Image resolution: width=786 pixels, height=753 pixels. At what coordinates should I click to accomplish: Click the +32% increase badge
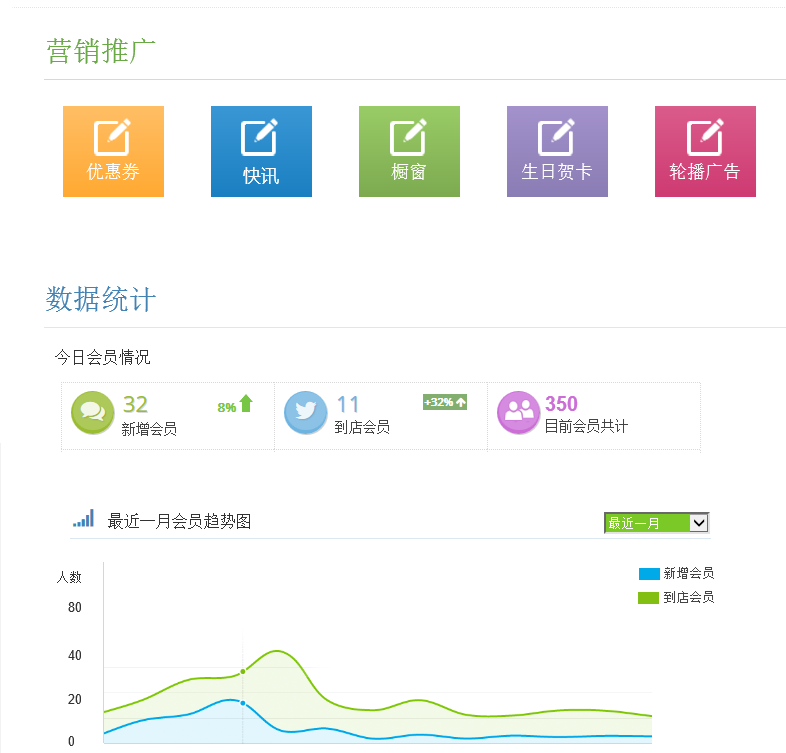pos(445,402)
